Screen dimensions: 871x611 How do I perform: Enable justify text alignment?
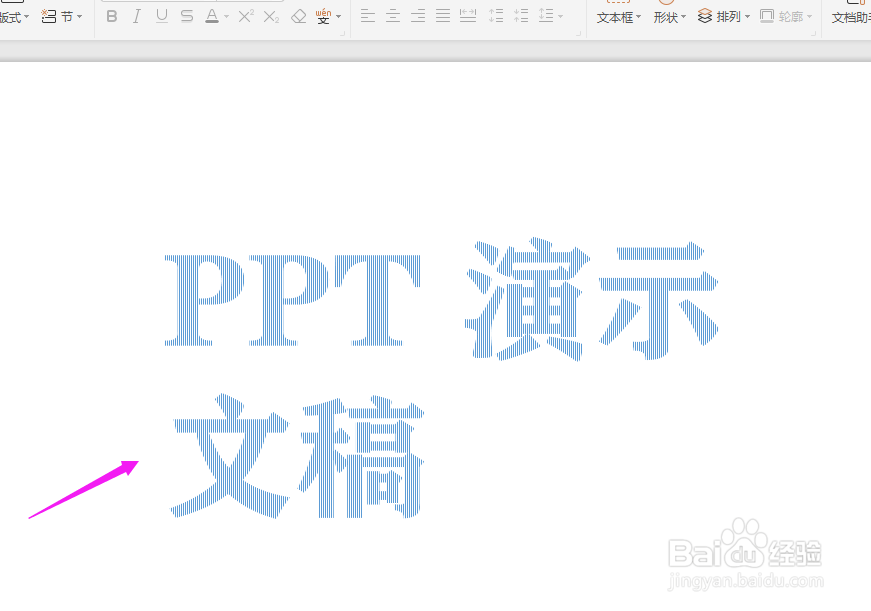(x=443, y=15)
